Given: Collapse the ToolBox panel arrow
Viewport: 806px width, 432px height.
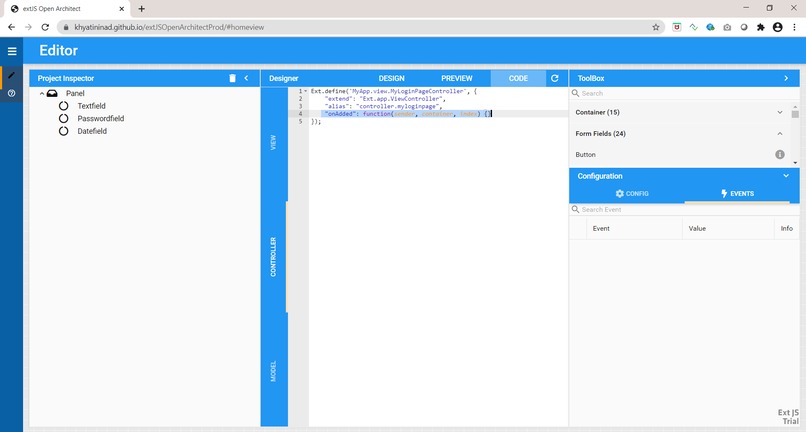Looking at the screenshot, I should [786, 78].
